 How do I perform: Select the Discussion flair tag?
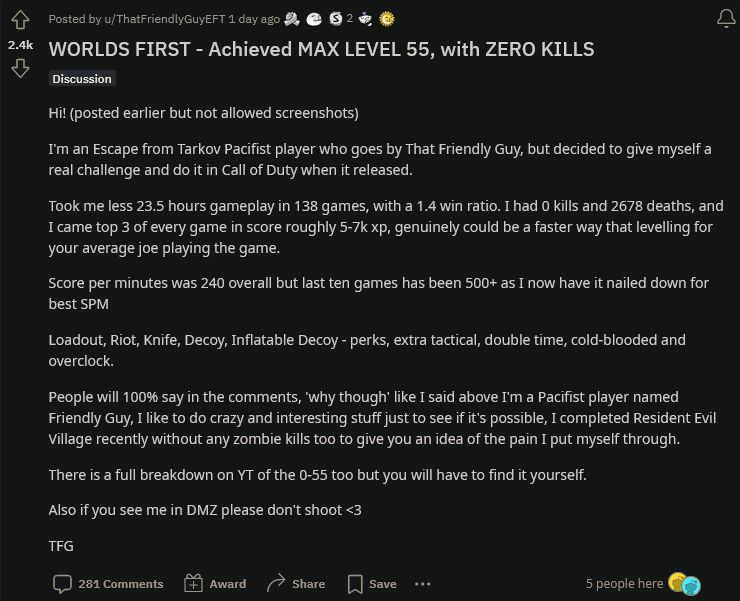tap(82, 79)
